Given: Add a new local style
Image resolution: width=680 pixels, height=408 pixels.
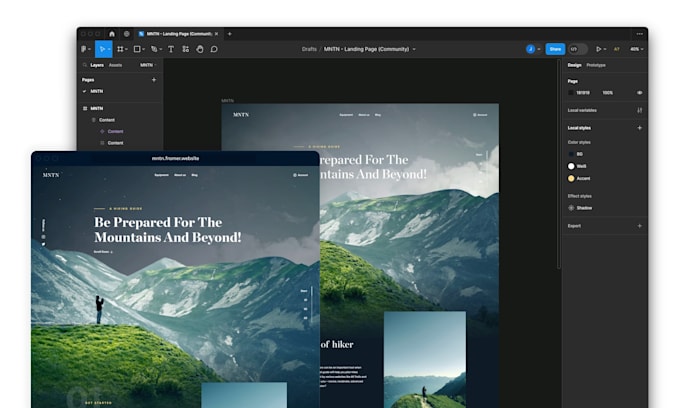Looking at the screenshot, I should [x=640, y=128].
